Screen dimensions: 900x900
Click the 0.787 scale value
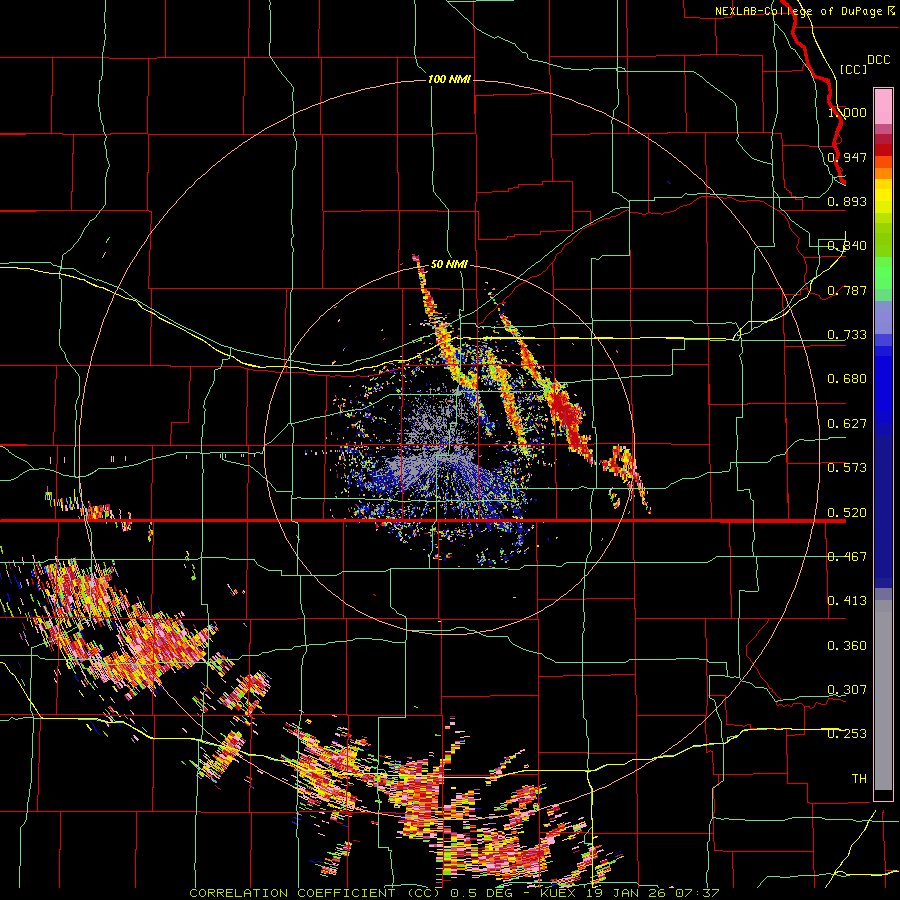coord(847,290)
